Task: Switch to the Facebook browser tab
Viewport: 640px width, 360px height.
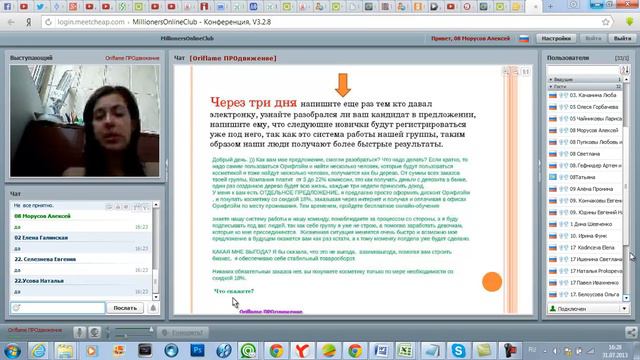Action: coord(7,7)
